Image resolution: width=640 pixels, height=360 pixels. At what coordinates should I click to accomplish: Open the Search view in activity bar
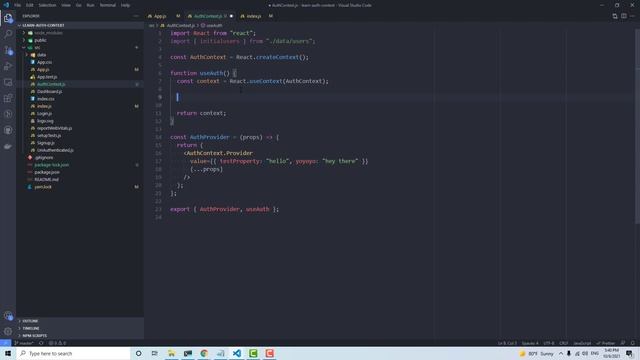pyautogui.click(x=8, y=34)
